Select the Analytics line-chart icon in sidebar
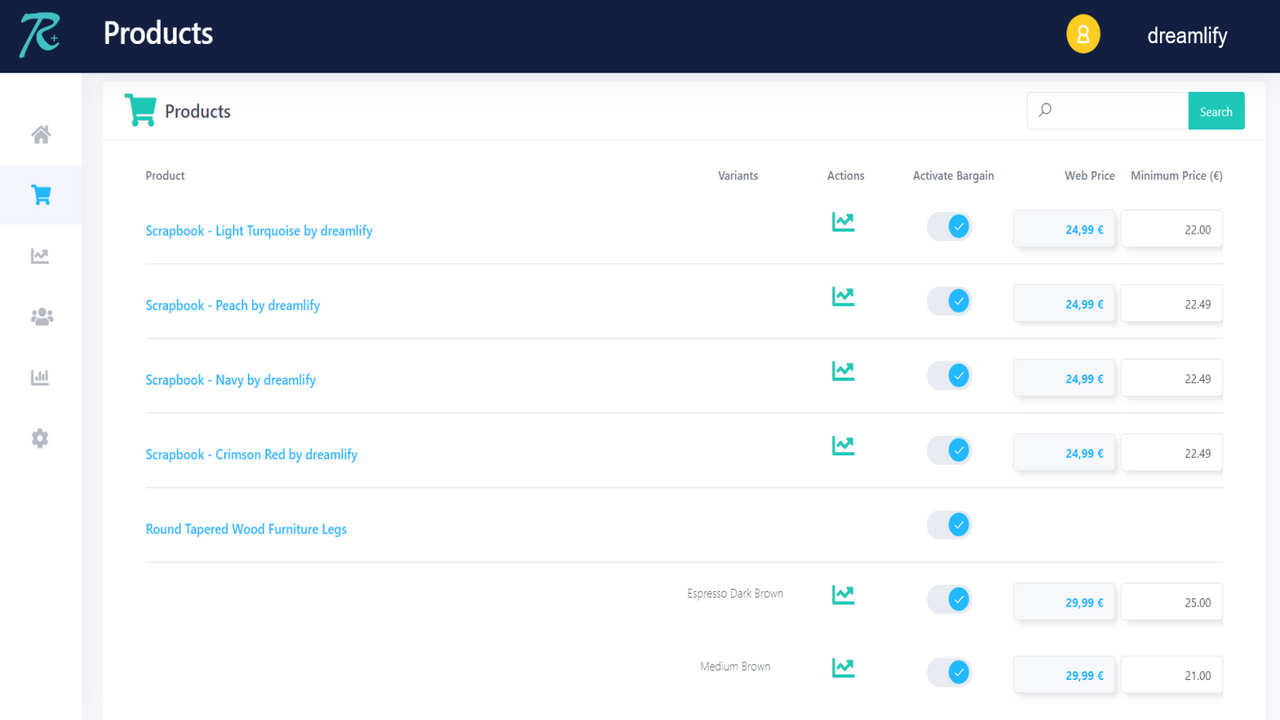The width and height of the screenshot is (1280, 720). [40, 256]
